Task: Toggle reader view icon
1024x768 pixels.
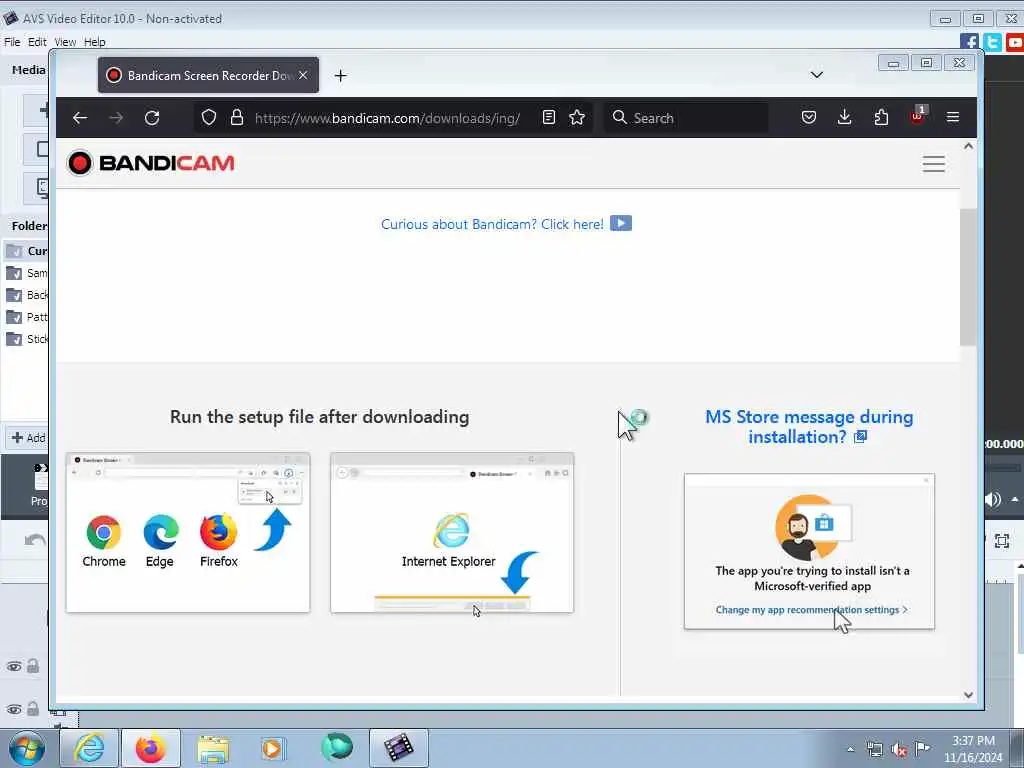Action: (x=549, y=118)
